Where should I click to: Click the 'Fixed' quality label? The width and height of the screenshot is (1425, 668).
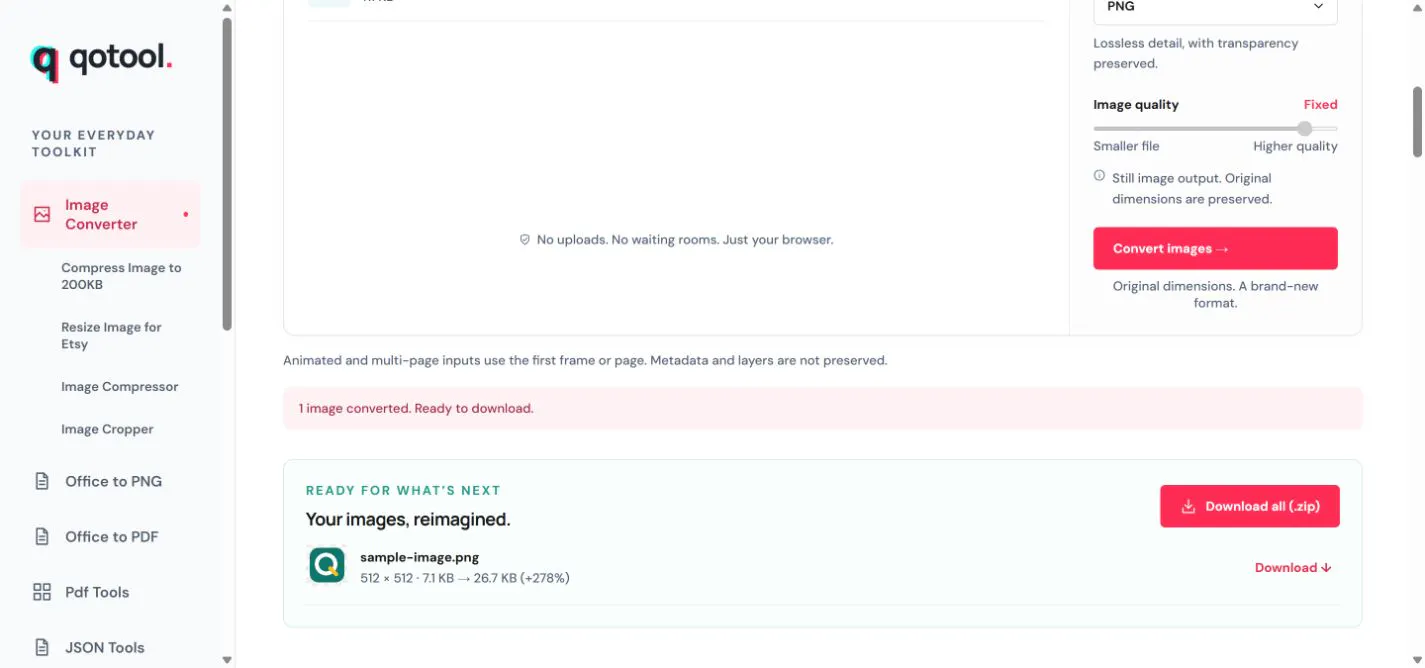(1320, 104)
